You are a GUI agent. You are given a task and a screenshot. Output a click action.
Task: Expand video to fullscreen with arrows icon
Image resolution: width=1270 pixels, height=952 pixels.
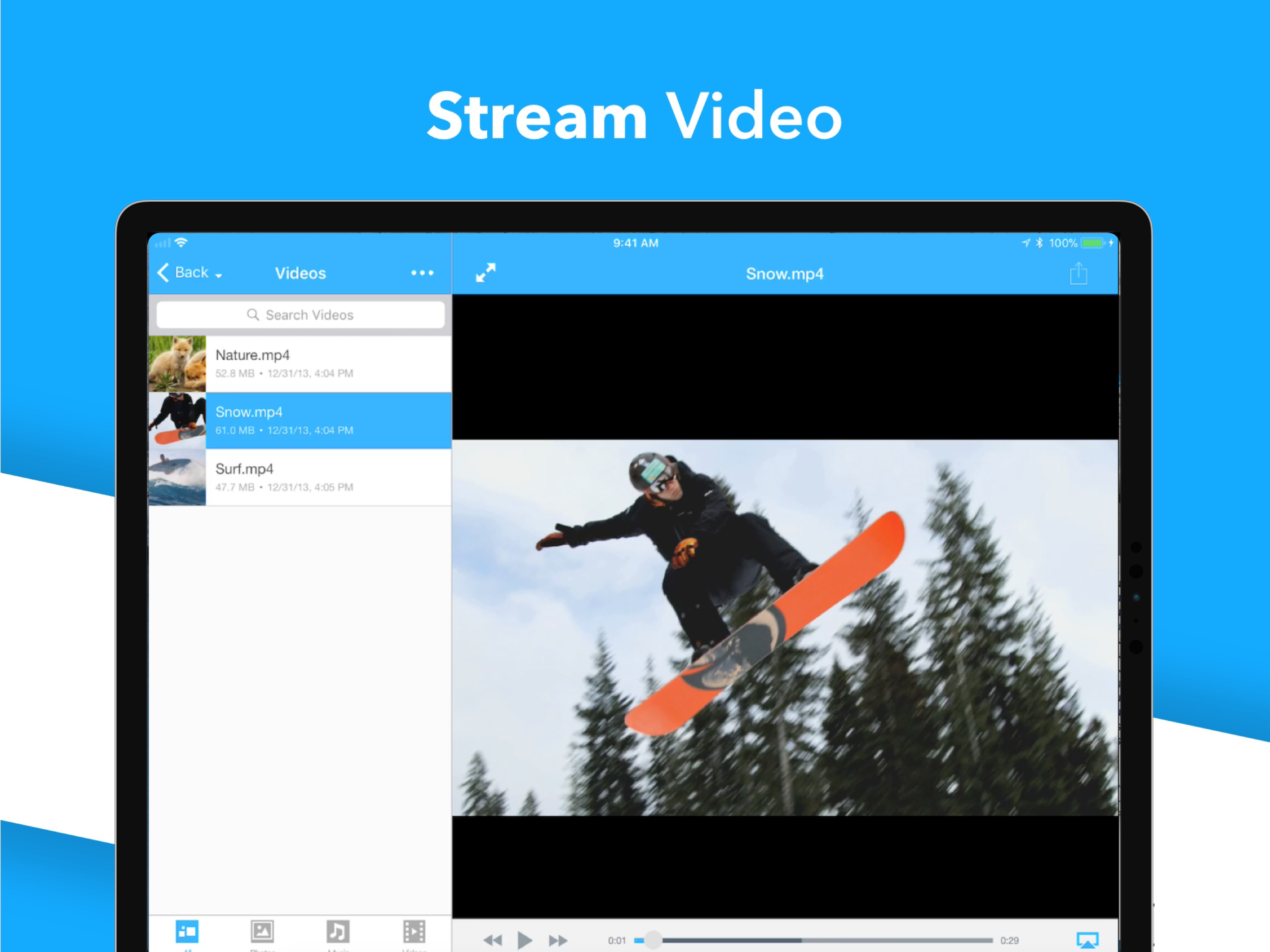coord(485,273)
